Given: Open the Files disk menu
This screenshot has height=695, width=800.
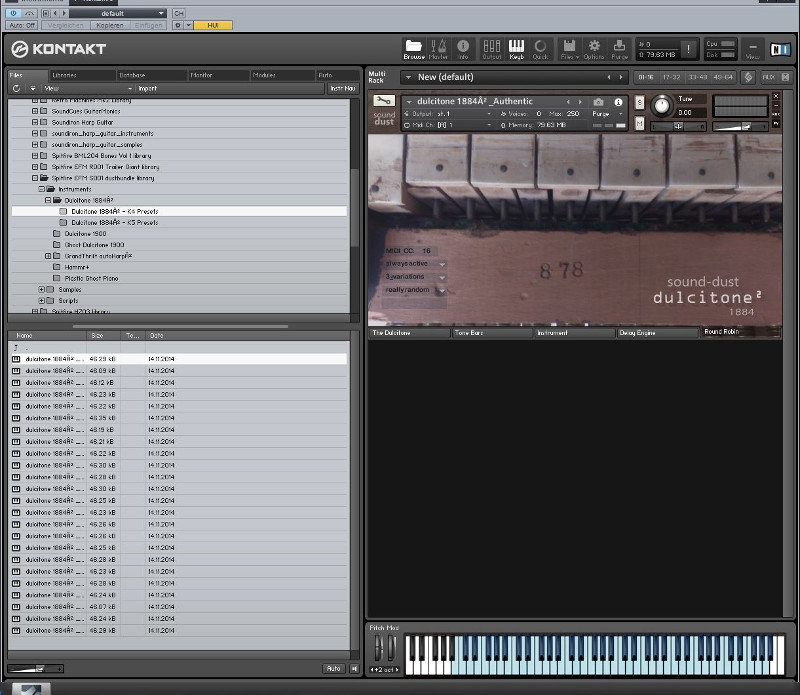Looking at the screenshot, I should click(570, 49).
